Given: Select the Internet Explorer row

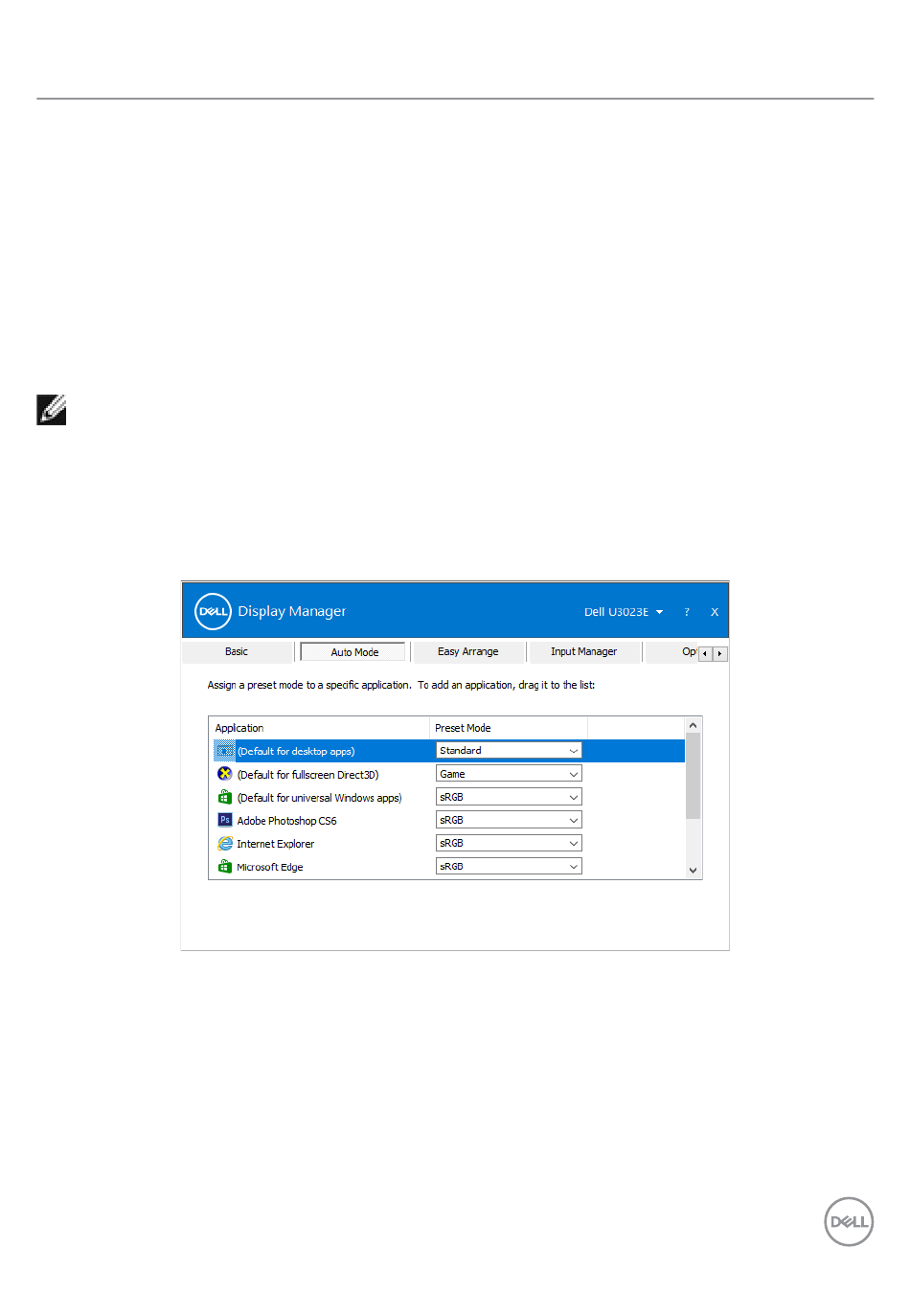Looking at the screenshot, I should coord(447,843).
